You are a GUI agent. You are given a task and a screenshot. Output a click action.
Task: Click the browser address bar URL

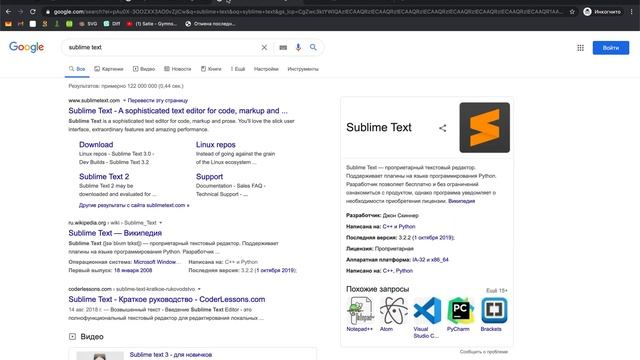point(308,12)
